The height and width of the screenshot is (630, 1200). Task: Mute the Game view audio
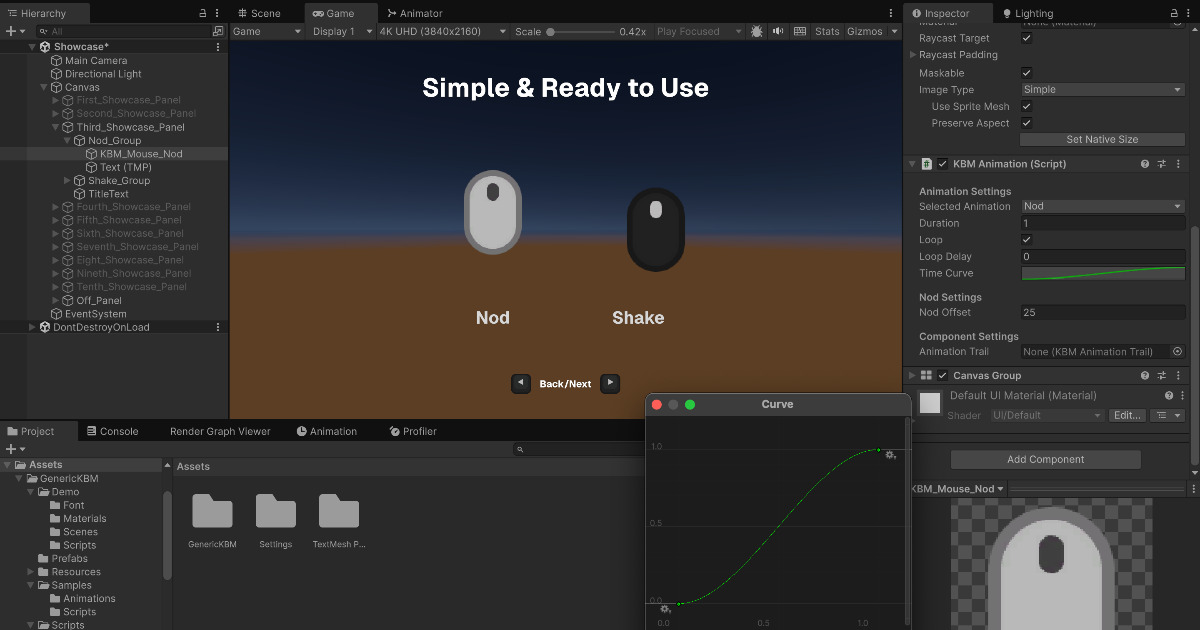tap(778, 31)
